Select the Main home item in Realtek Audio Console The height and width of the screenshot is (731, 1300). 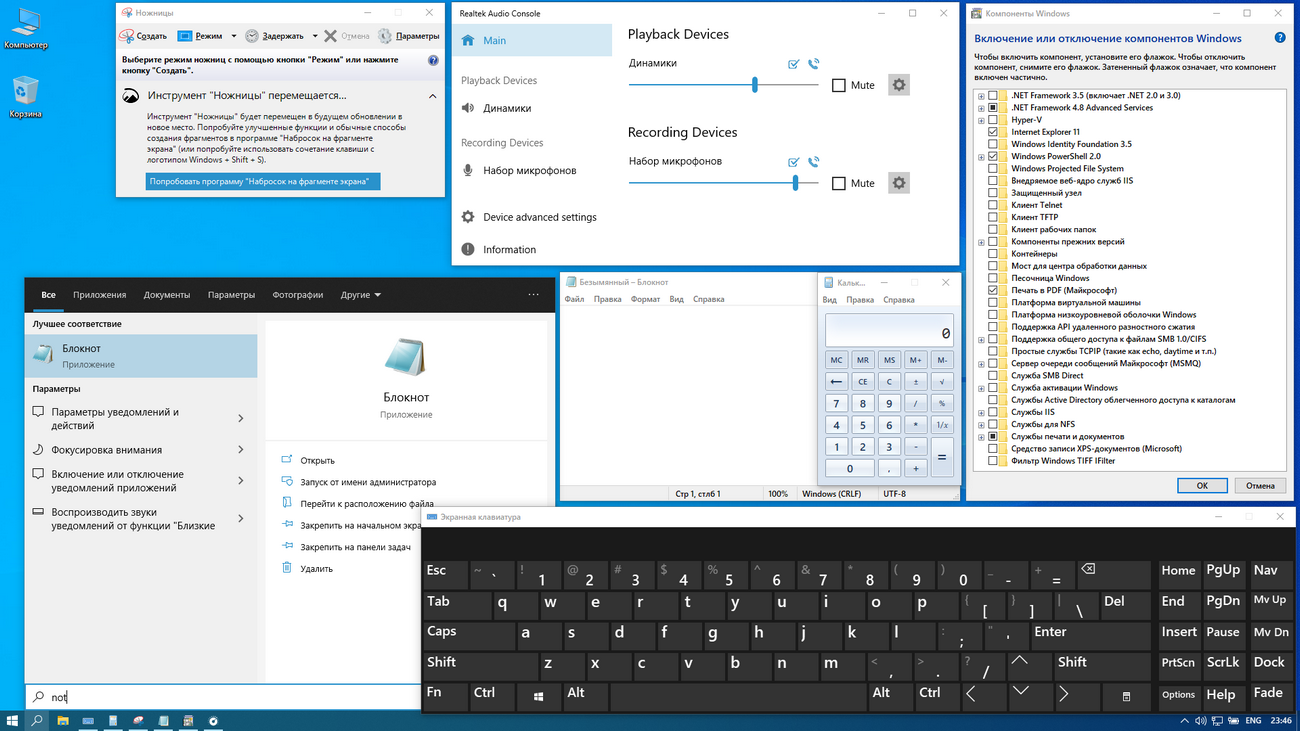[531, 40]
